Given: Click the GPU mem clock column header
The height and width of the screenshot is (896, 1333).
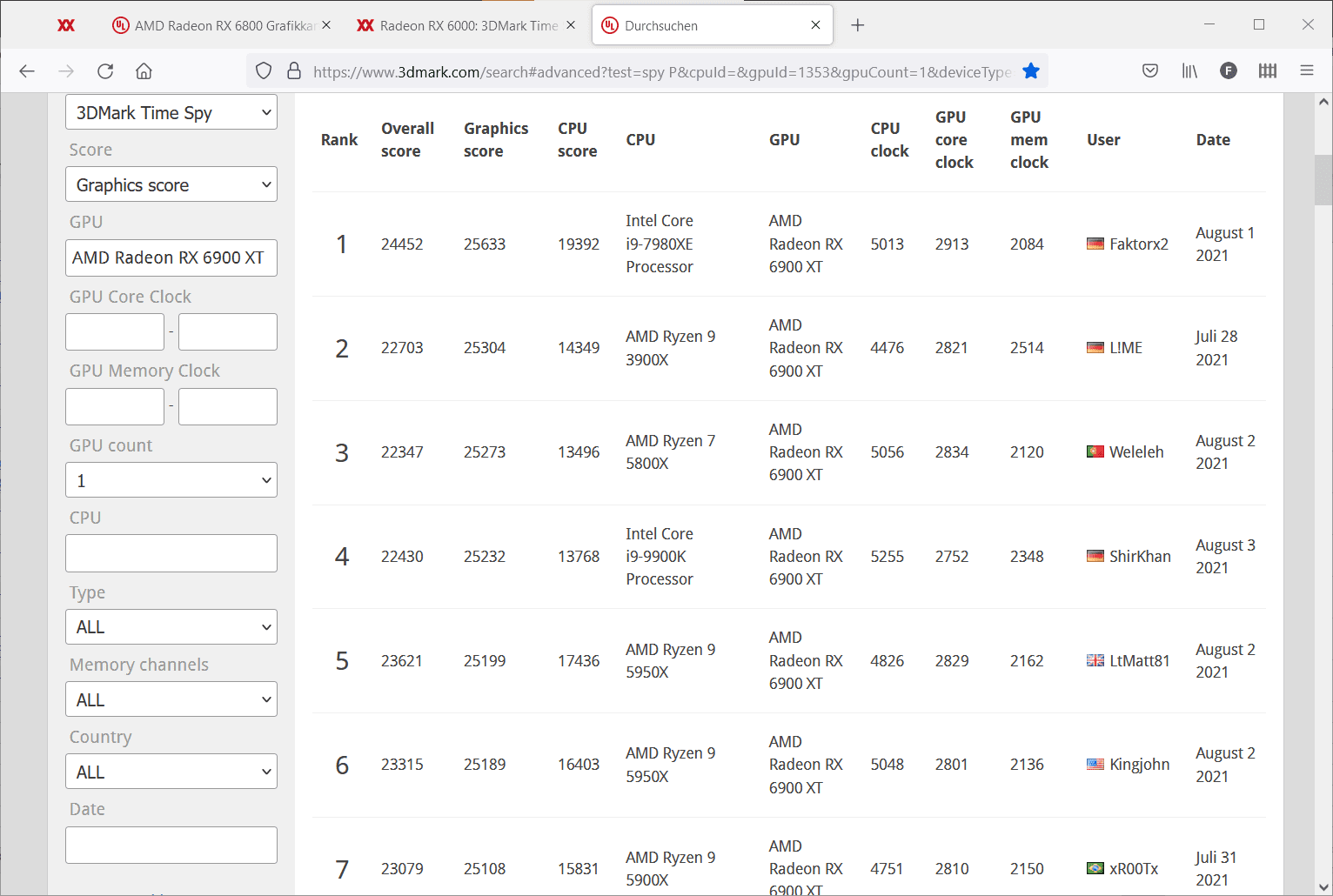Looking at the screenshot, I should pyautogui.click(x=1029, y=139).
